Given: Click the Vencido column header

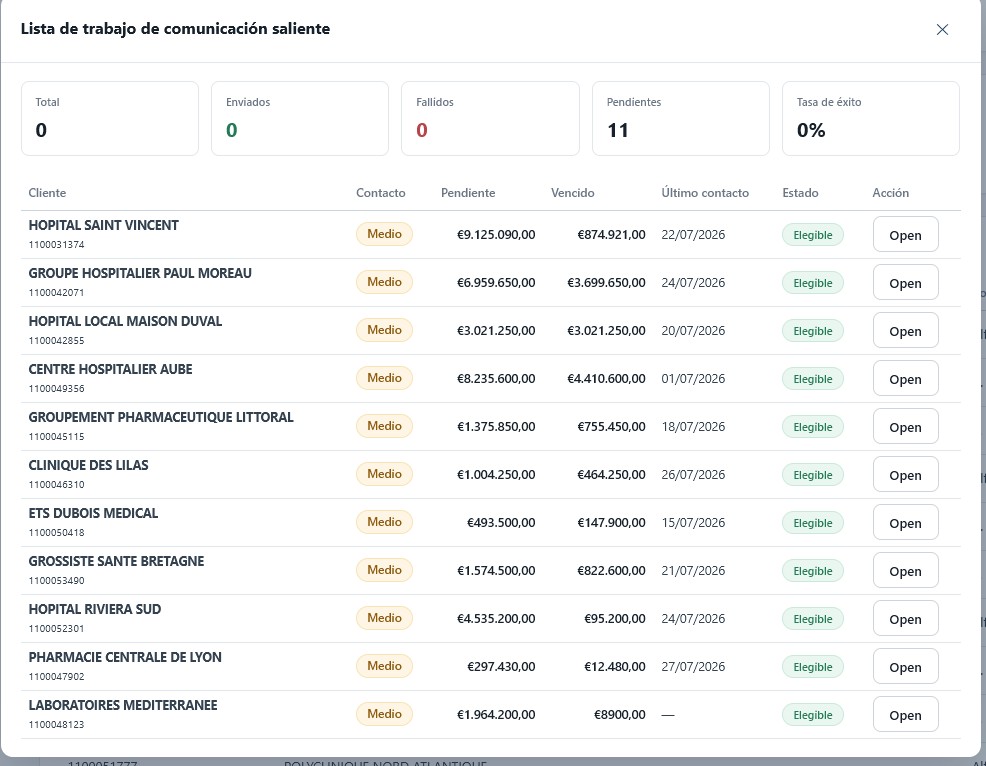Looking at the screenshot, I should 572,193.
